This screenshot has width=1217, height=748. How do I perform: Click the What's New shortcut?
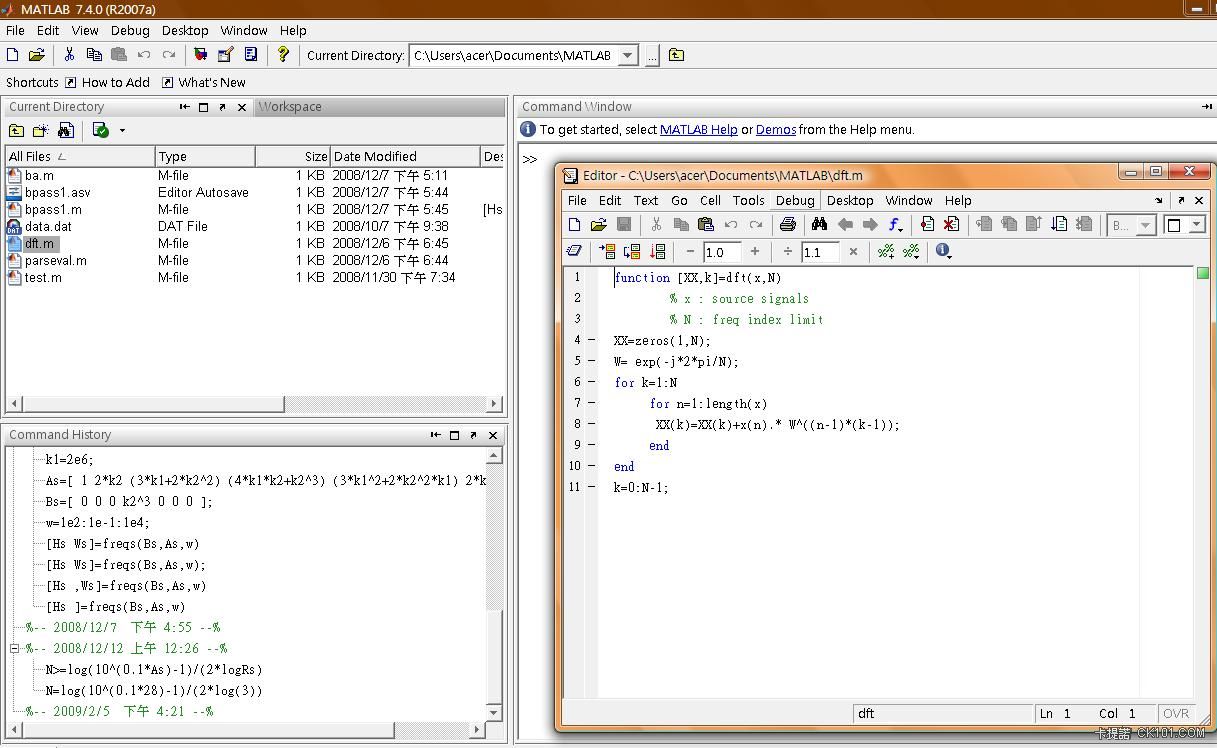[x=203, y=82]
